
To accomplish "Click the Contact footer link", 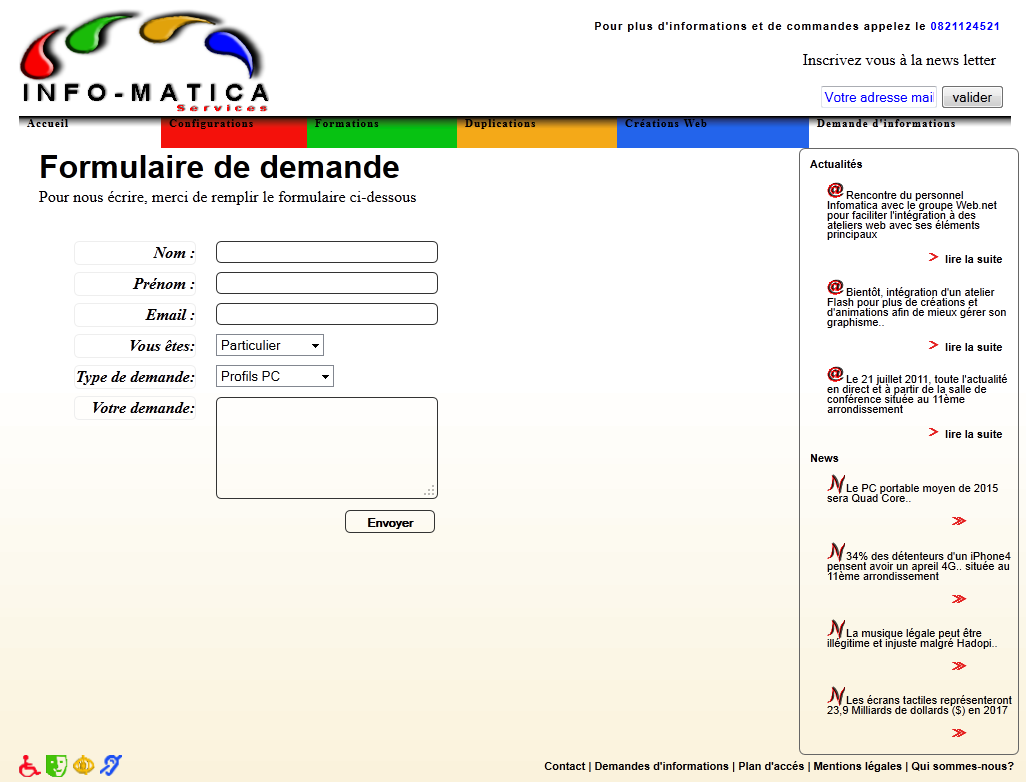I will coord(565,766).
